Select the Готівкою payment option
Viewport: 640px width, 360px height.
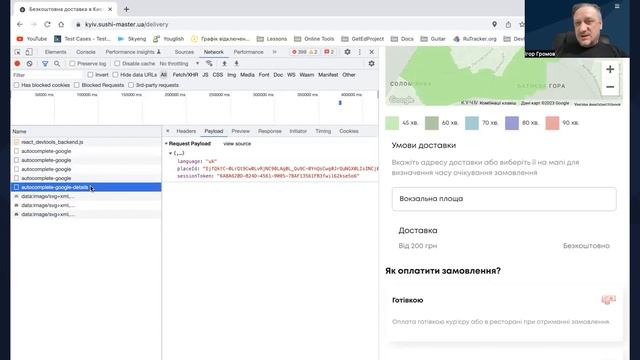(x=504, y=313)
